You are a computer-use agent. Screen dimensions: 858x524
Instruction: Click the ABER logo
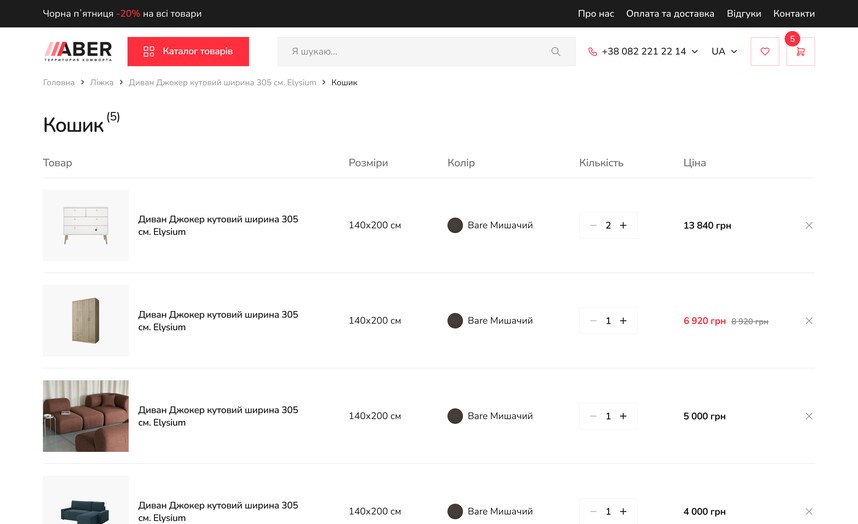click(78, 51)
